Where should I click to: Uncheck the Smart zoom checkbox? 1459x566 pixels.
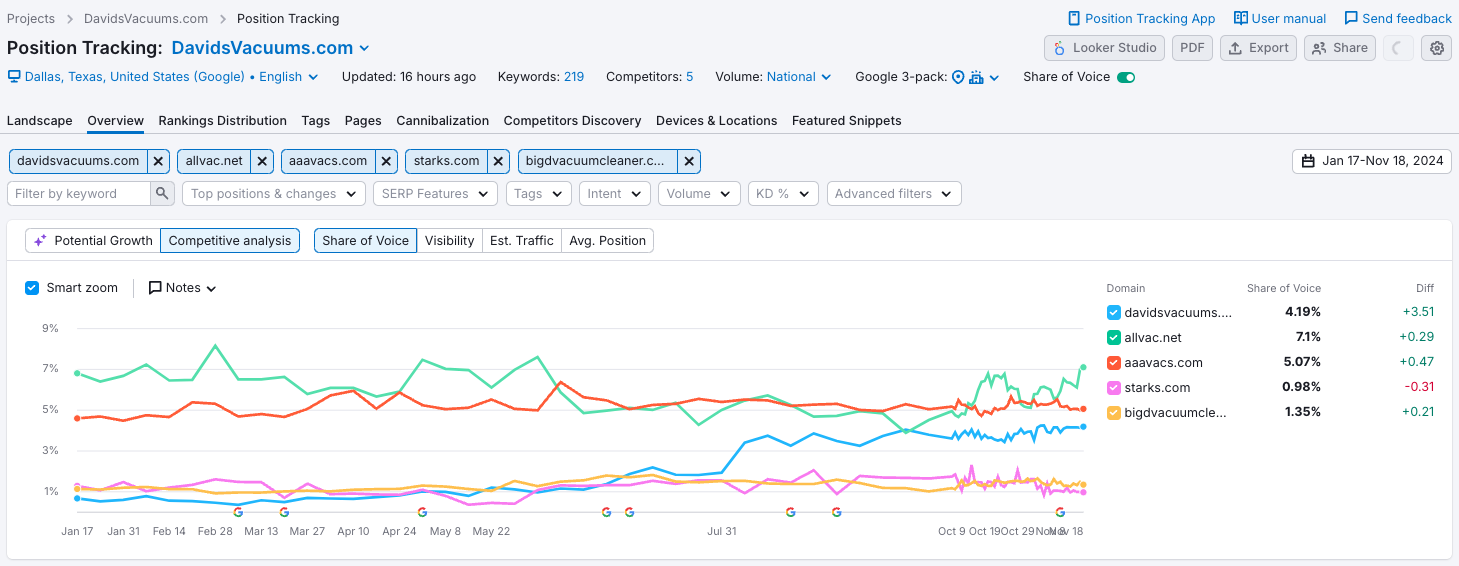32,288
